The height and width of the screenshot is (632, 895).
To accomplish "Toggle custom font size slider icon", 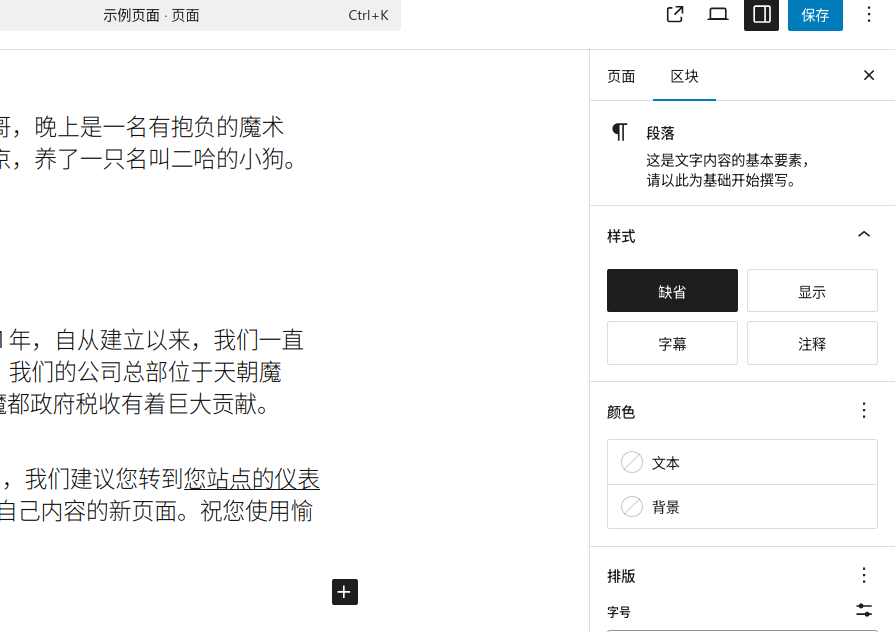I will (864, 610).
